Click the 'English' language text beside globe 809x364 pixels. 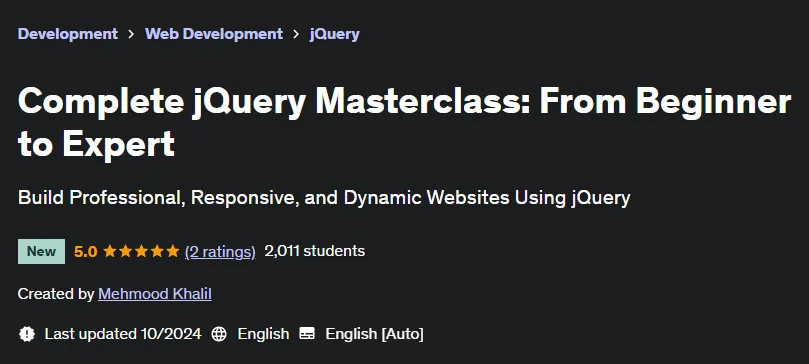263,334
